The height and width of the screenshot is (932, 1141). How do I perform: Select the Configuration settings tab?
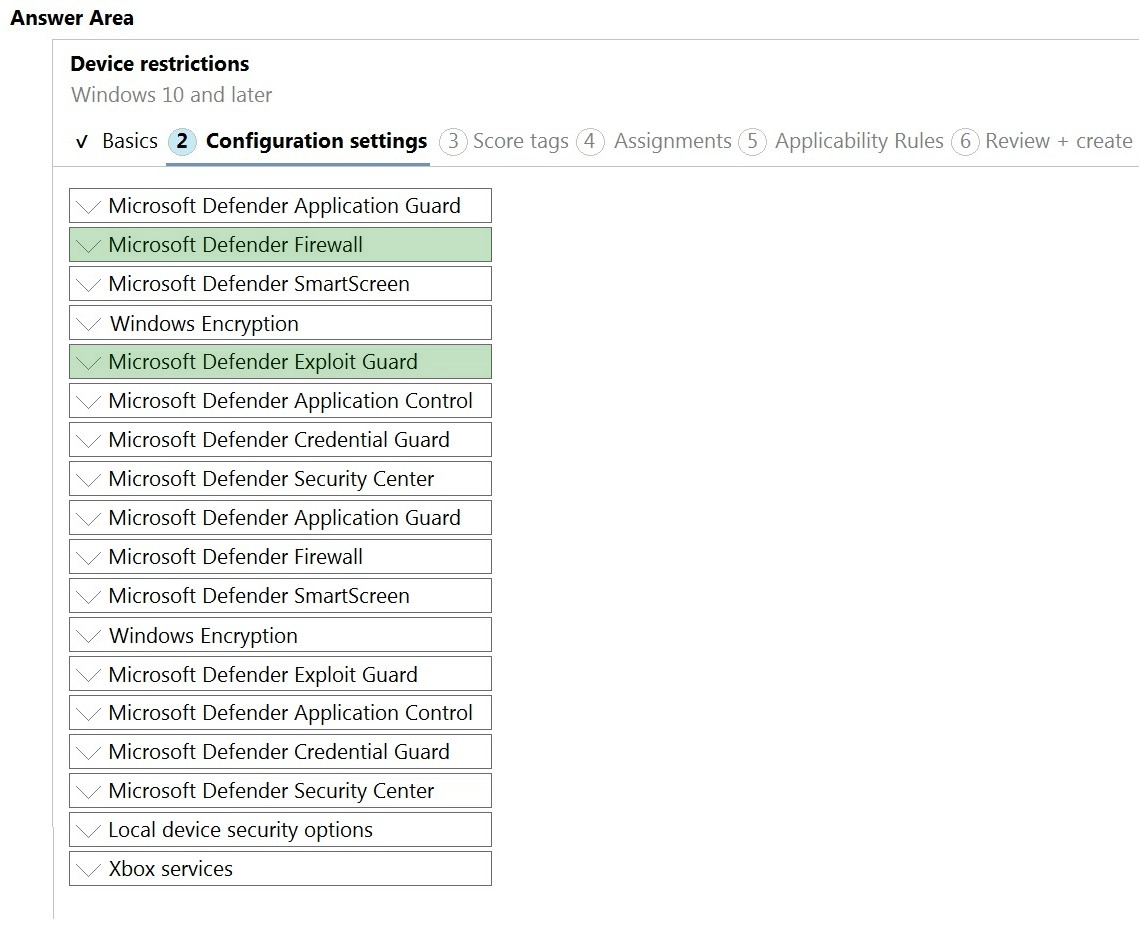pyautogui.click(x=298, y=141)
